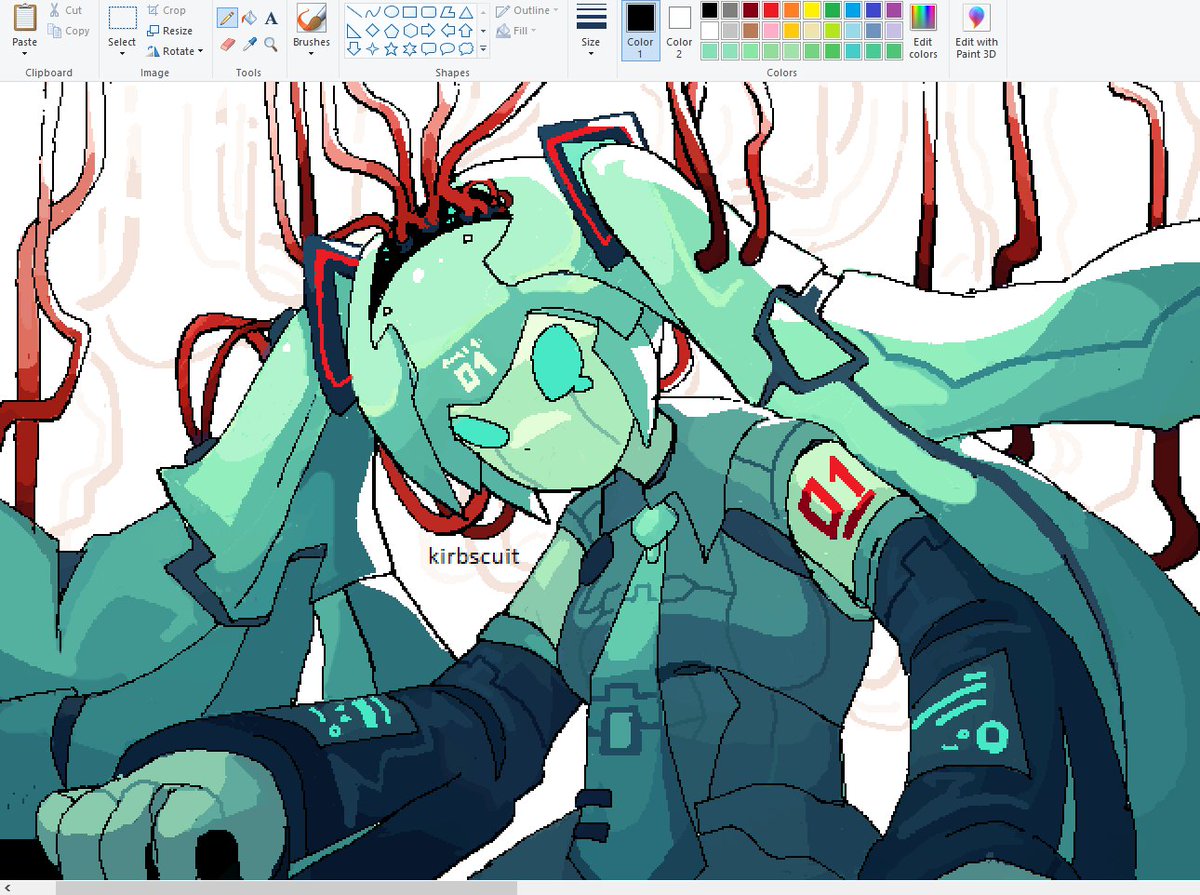Pick the yellow palette swatch
The image size is (1200, 895).
[x=812, y=10]
